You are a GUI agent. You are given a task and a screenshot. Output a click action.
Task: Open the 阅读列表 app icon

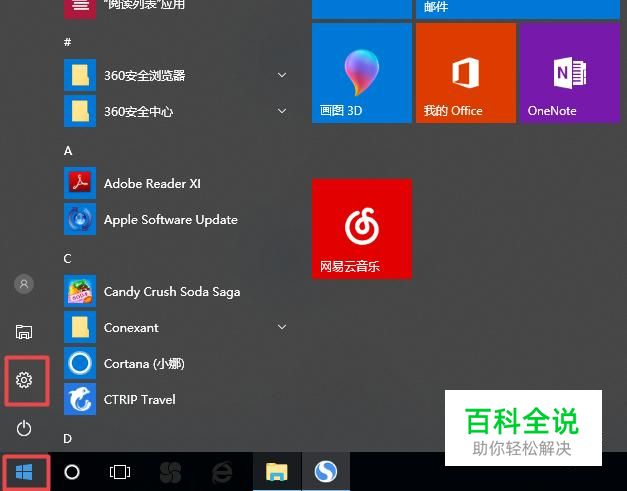(80, 9)
